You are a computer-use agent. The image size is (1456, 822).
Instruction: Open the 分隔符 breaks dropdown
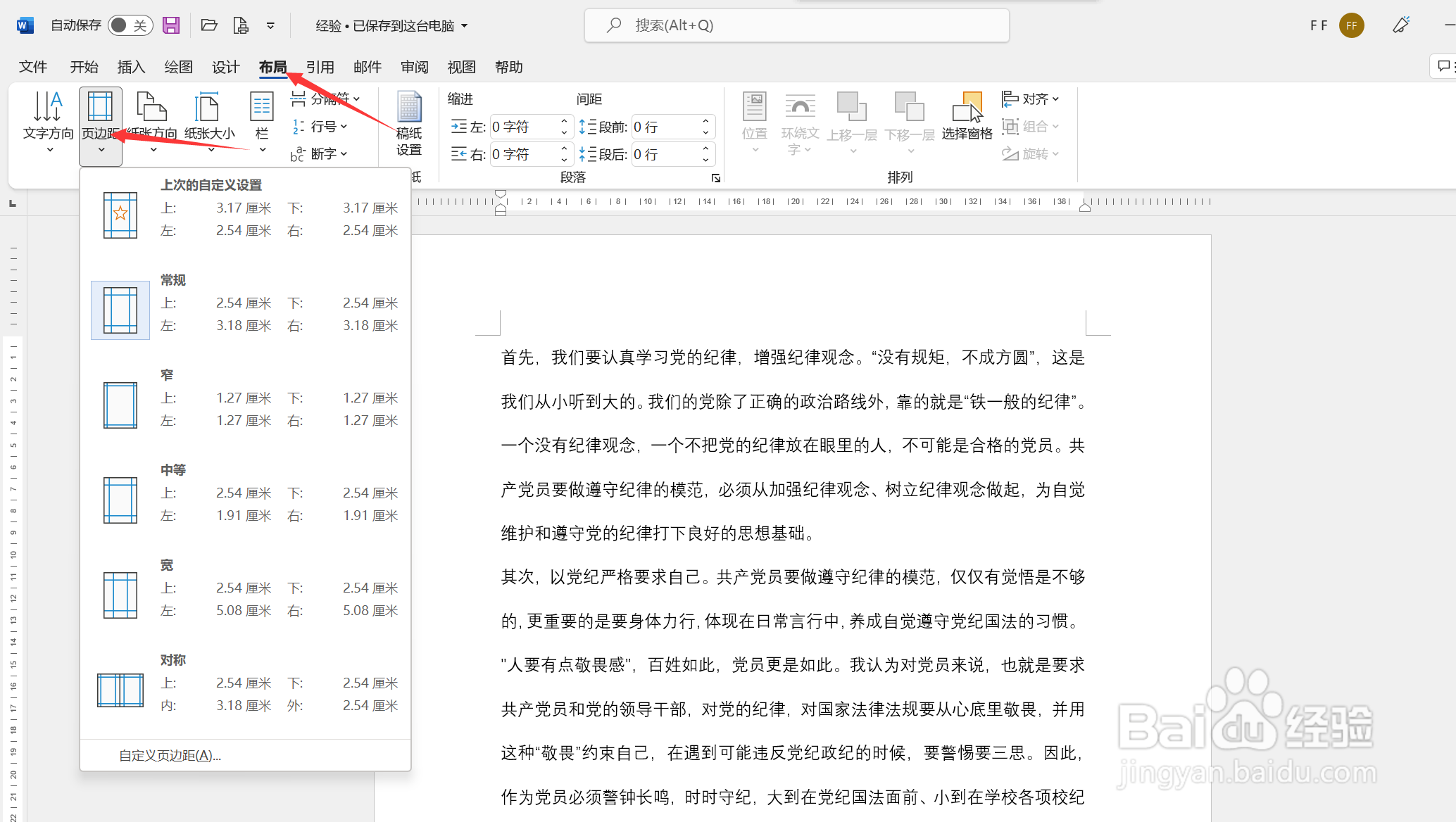click(326, 99)
